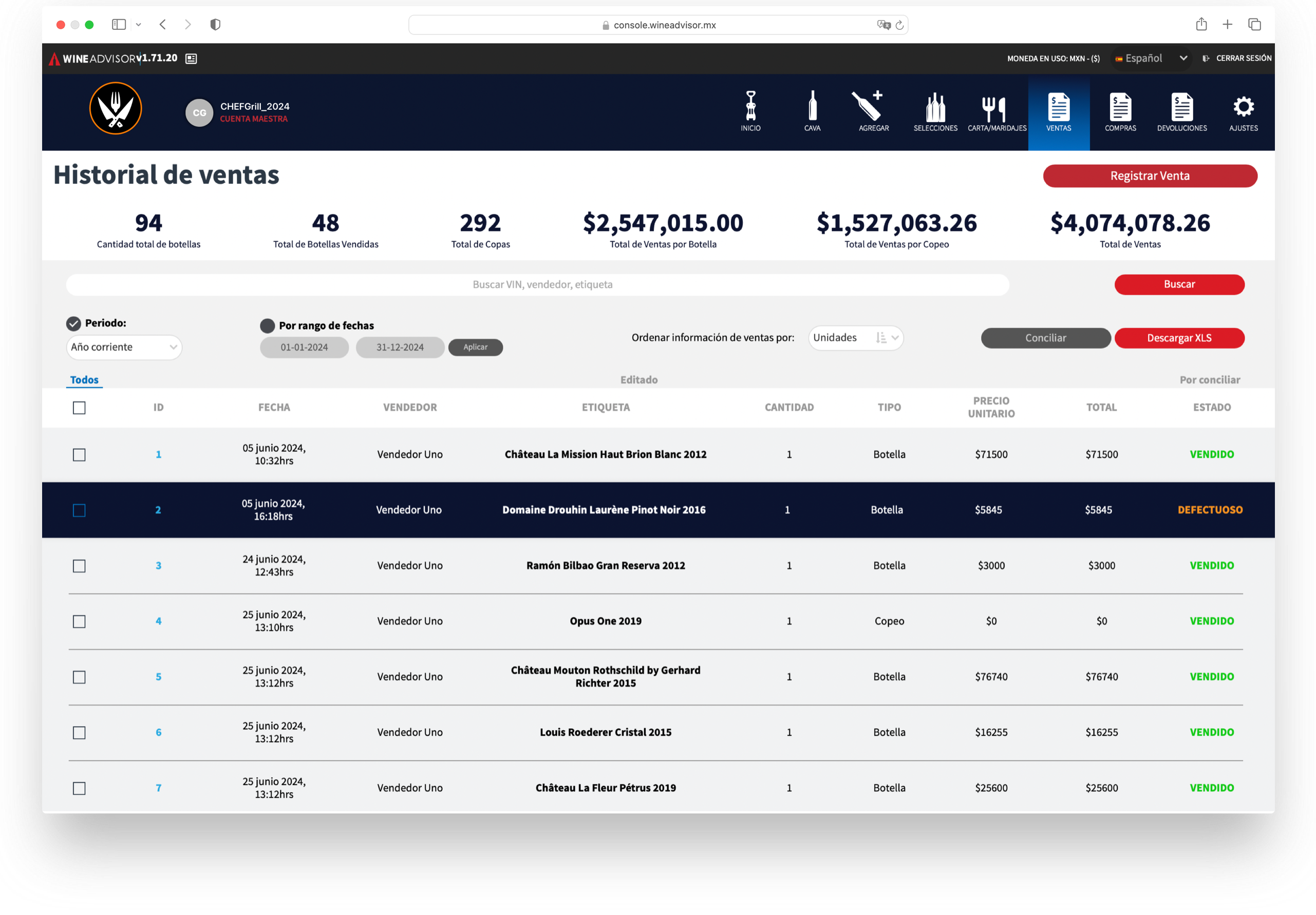Image resolution: width=1316 pixels, height=915 pixels.
Task: Open sale ID 5 link
Action: [x=158, y=677]
